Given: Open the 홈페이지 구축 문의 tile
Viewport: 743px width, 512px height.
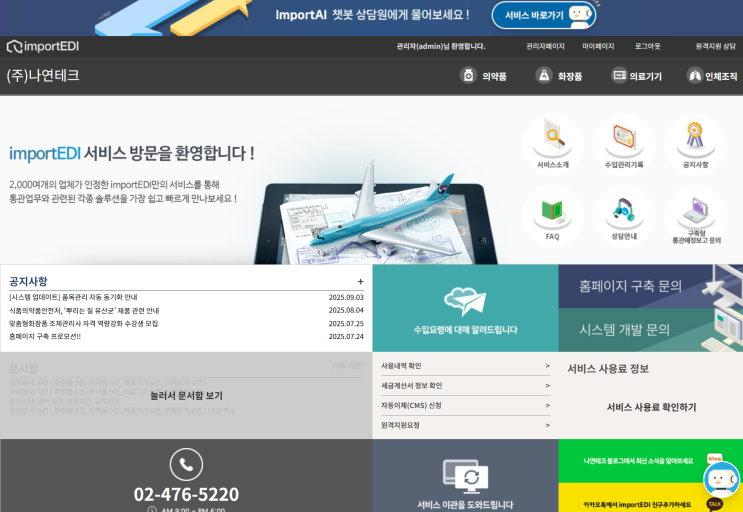Looking at the screenshot, I should [651, 286].
